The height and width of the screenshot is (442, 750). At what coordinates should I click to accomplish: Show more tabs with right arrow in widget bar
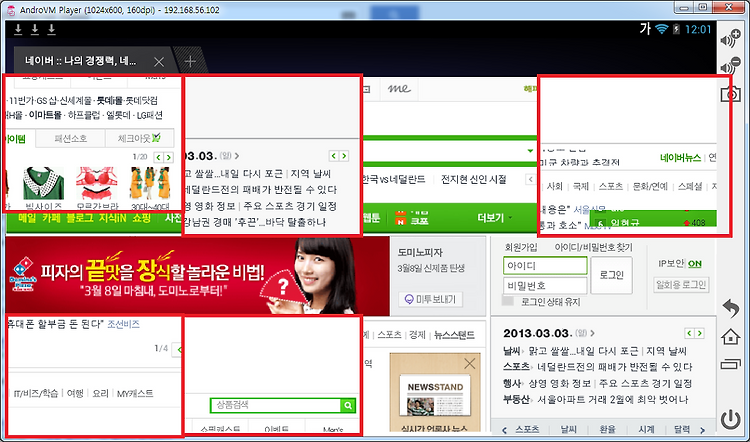703,430
